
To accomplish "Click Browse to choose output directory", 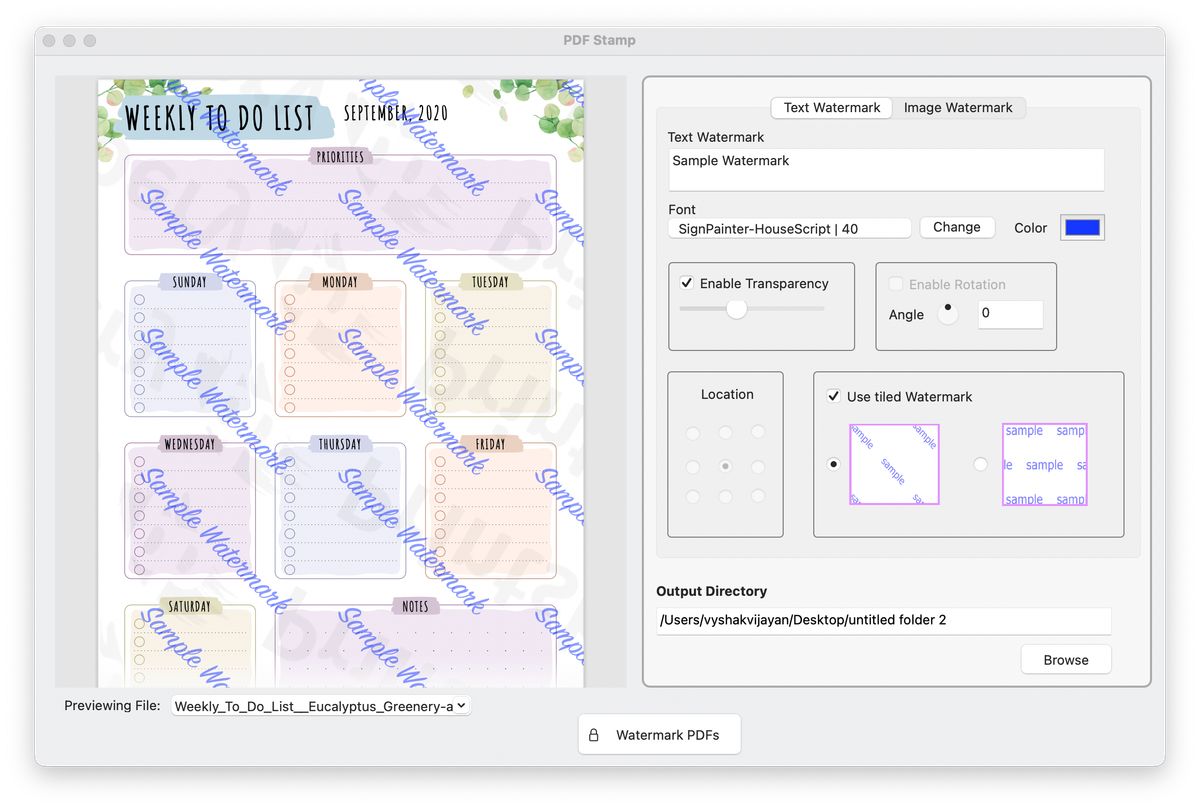I will pyautogui.click(x=1065, y=659).
